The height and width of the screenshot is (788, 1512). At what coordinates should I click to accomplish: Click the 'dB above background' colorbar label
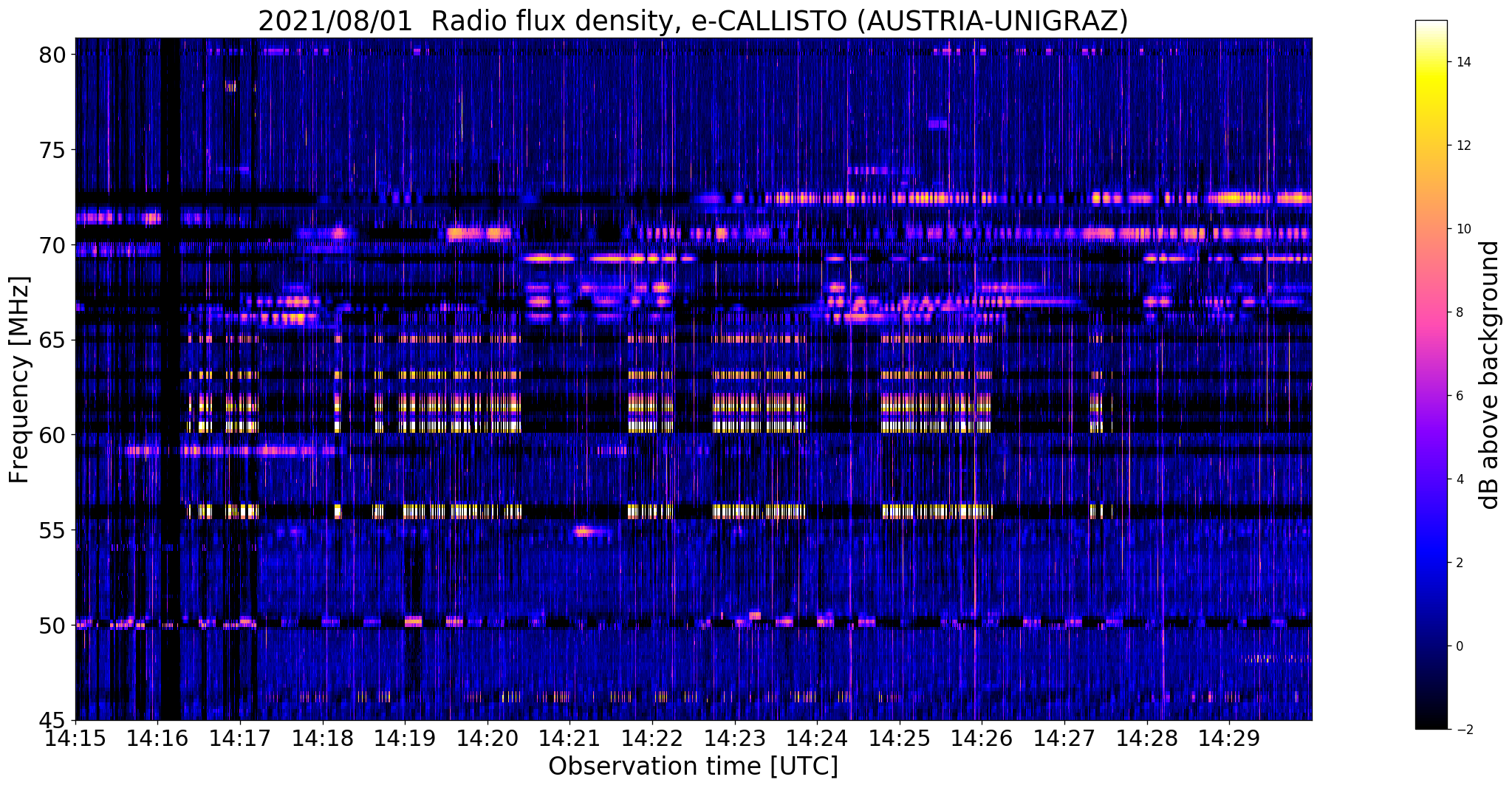1490,374
